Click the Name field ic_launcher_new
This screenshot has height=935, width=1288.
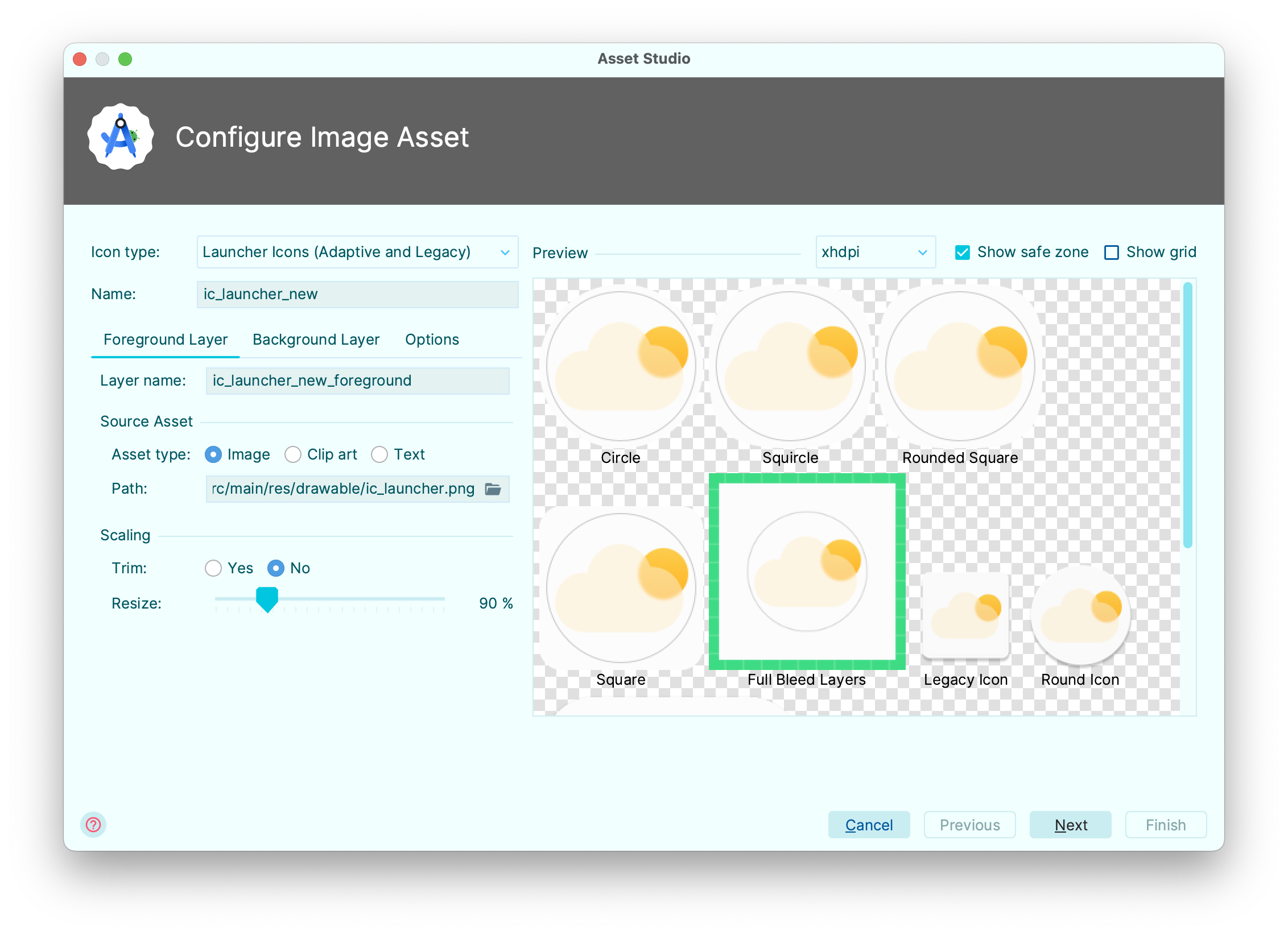(x=357, y=294)
